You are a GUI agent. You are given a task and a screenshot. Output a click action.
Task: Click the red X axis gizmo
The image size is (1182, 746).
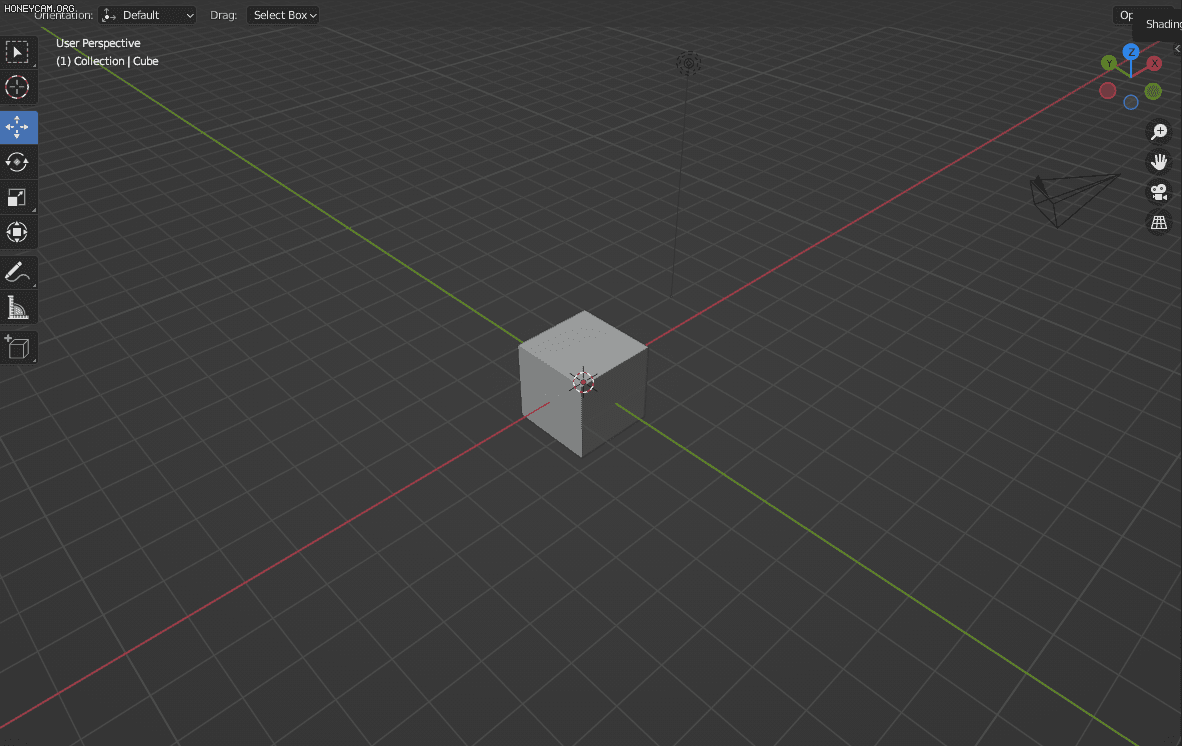point(1154,63)
